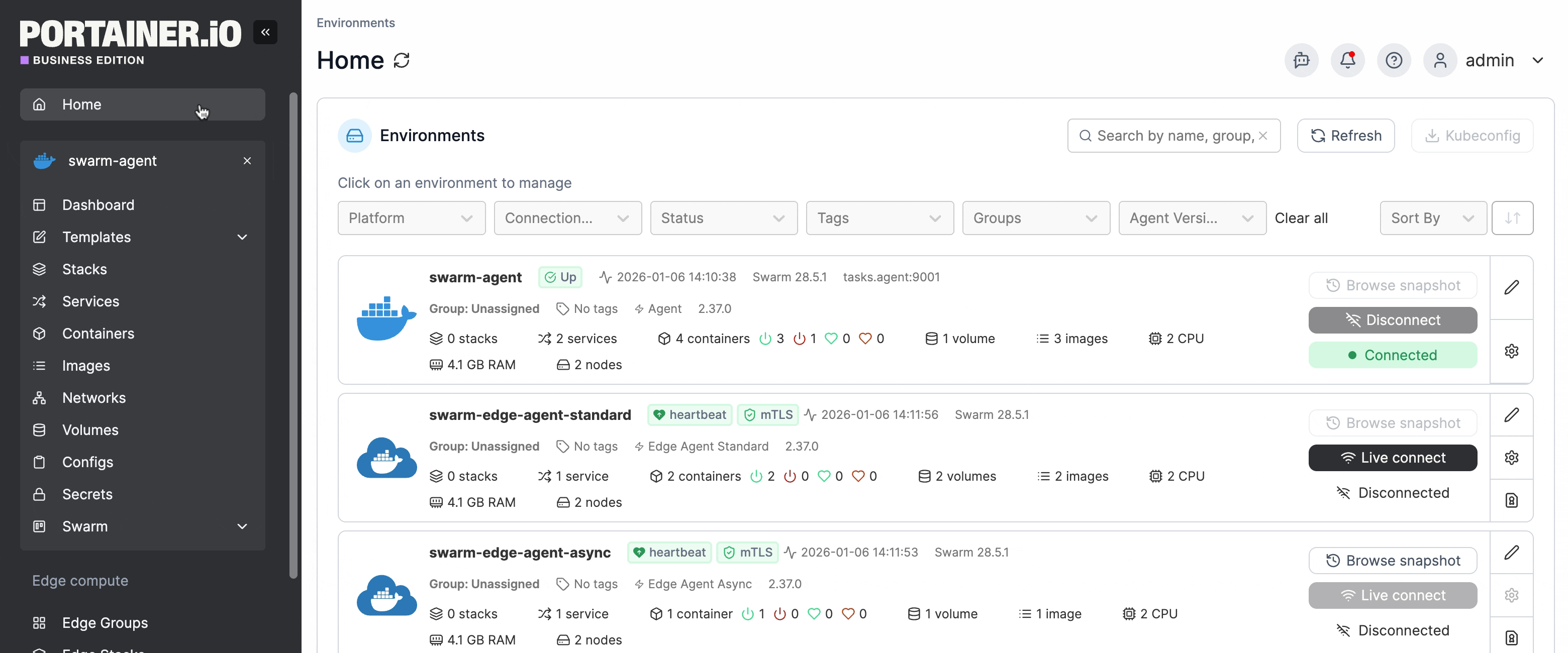Screen dimensions: 1568x653
Task: Click the Disconnect button for swarm-agent
Action: (x=1392, y=320)
